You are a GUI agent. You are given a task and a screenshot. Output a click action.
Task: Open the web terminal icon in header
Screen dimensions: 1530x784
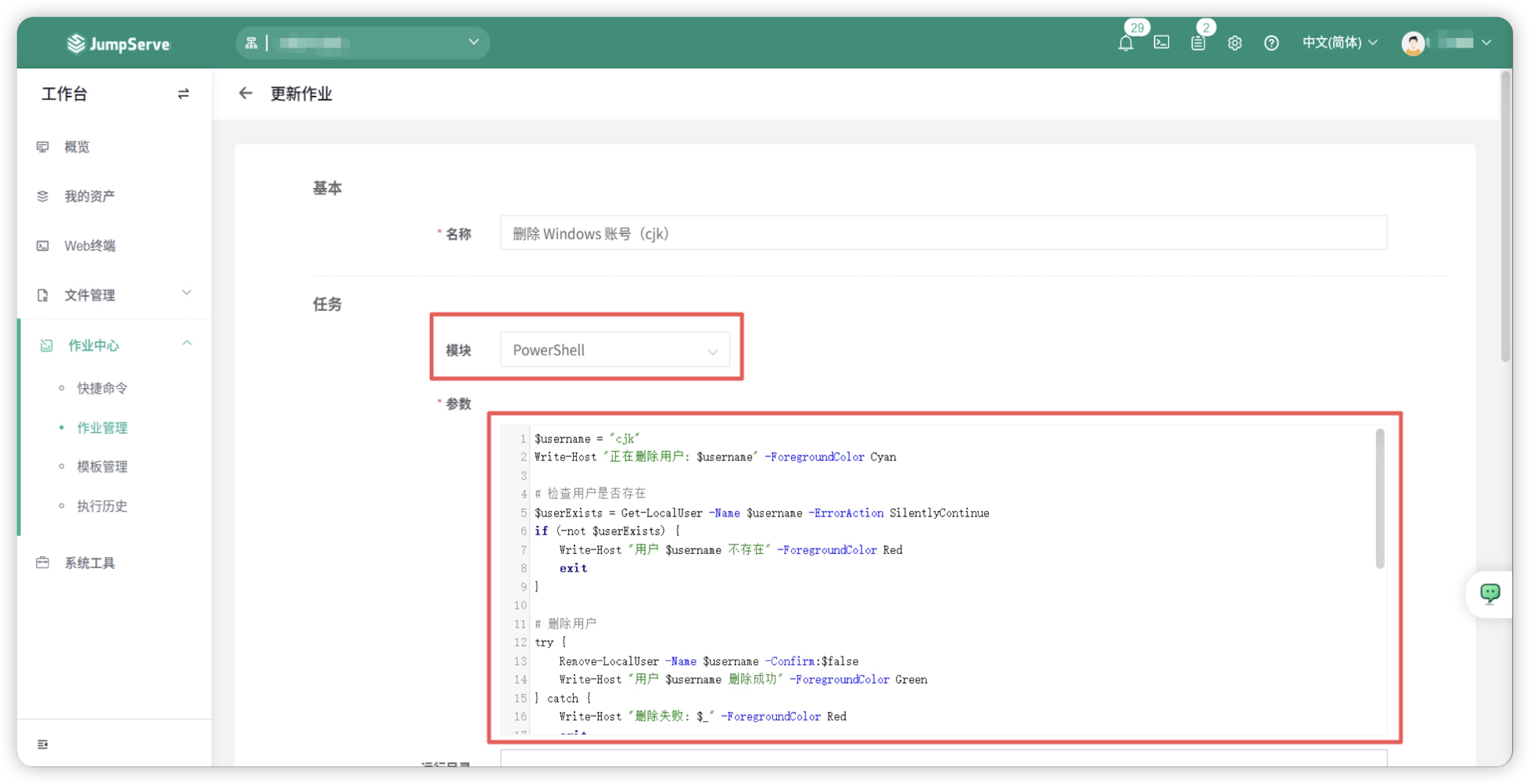pos(1161,43)
